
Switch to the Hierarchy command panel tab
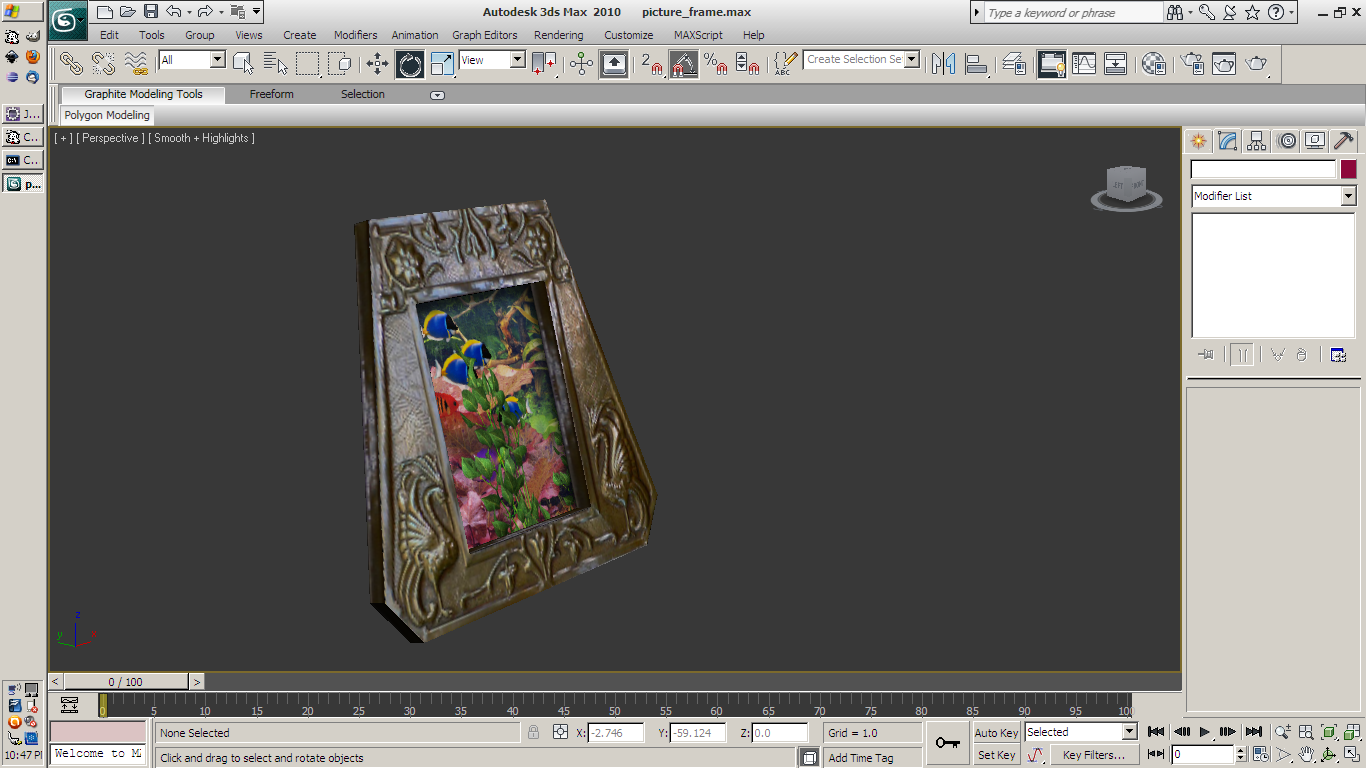click(1257, 141)
